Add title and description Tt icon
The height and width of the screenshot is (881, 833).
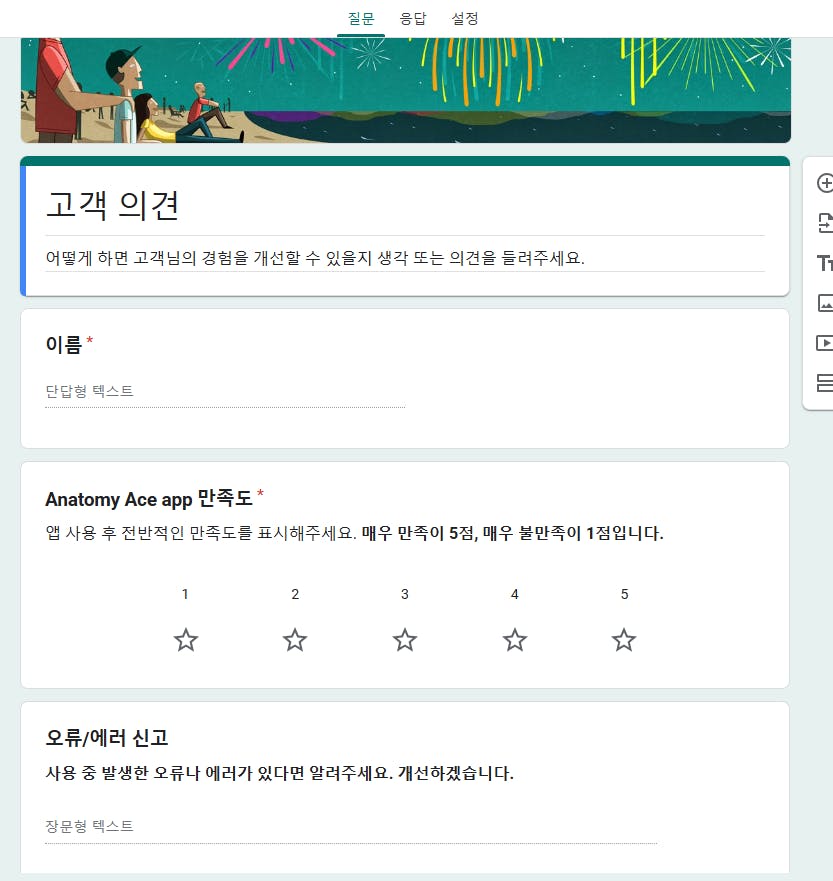click(x=825, y=263)
